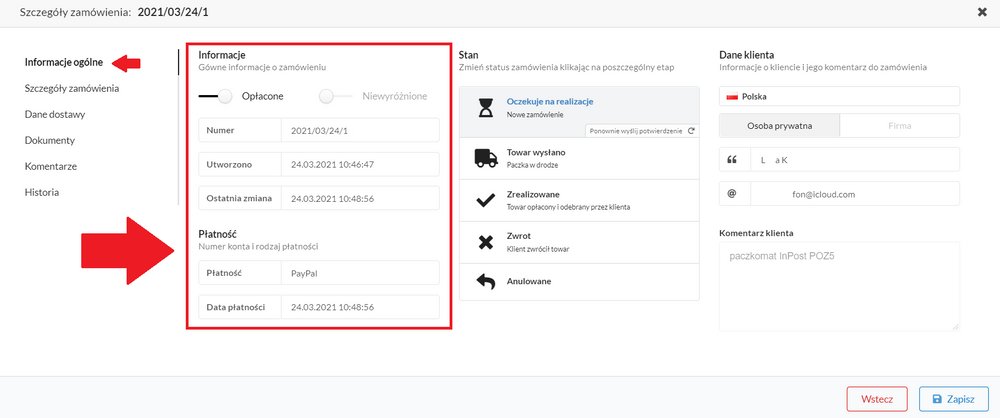
Task: Click the email field with icloud.com
Action: click(855, 193)
